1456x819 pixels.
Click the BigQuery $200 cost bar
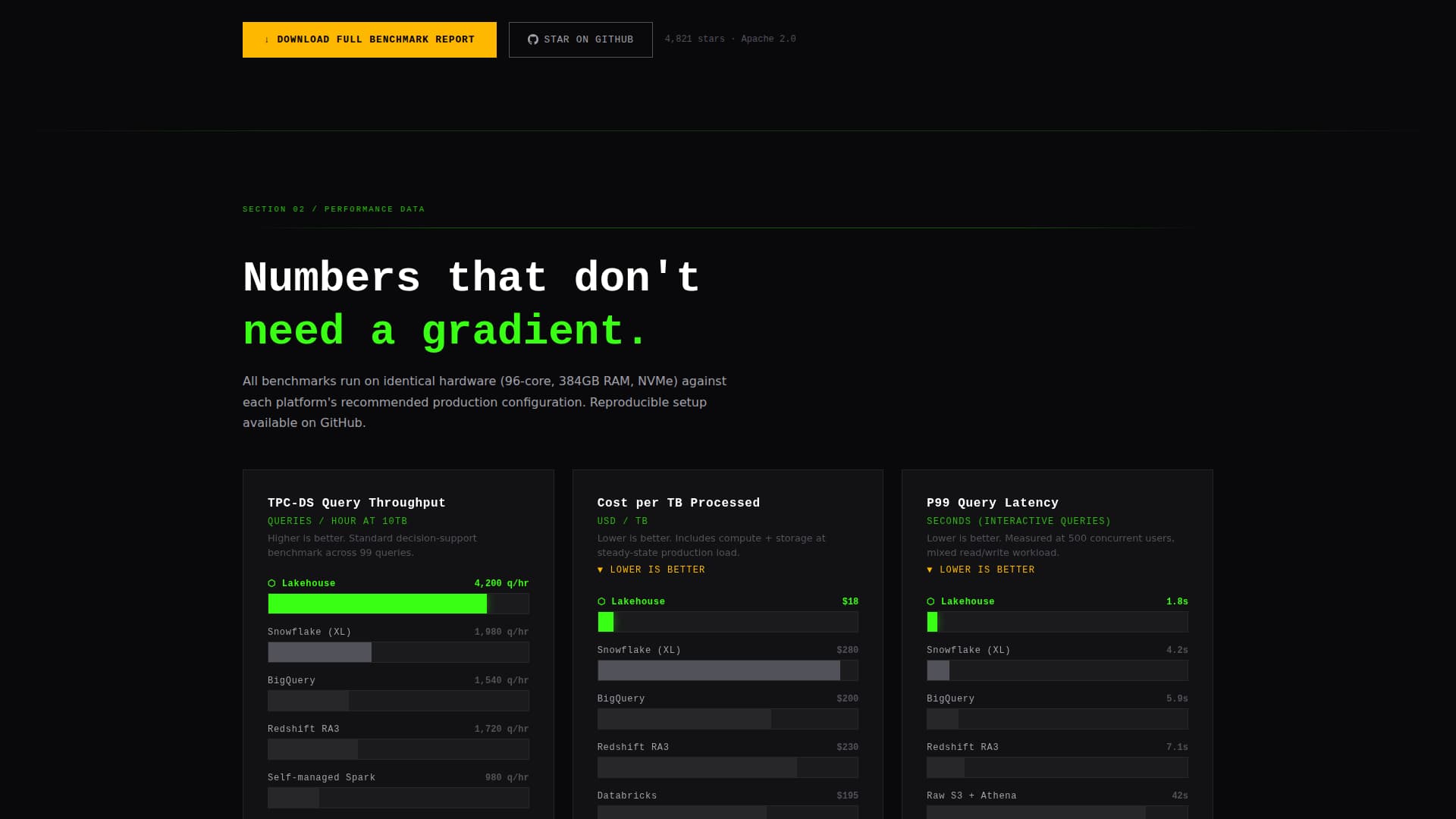[x=685, y=719]
